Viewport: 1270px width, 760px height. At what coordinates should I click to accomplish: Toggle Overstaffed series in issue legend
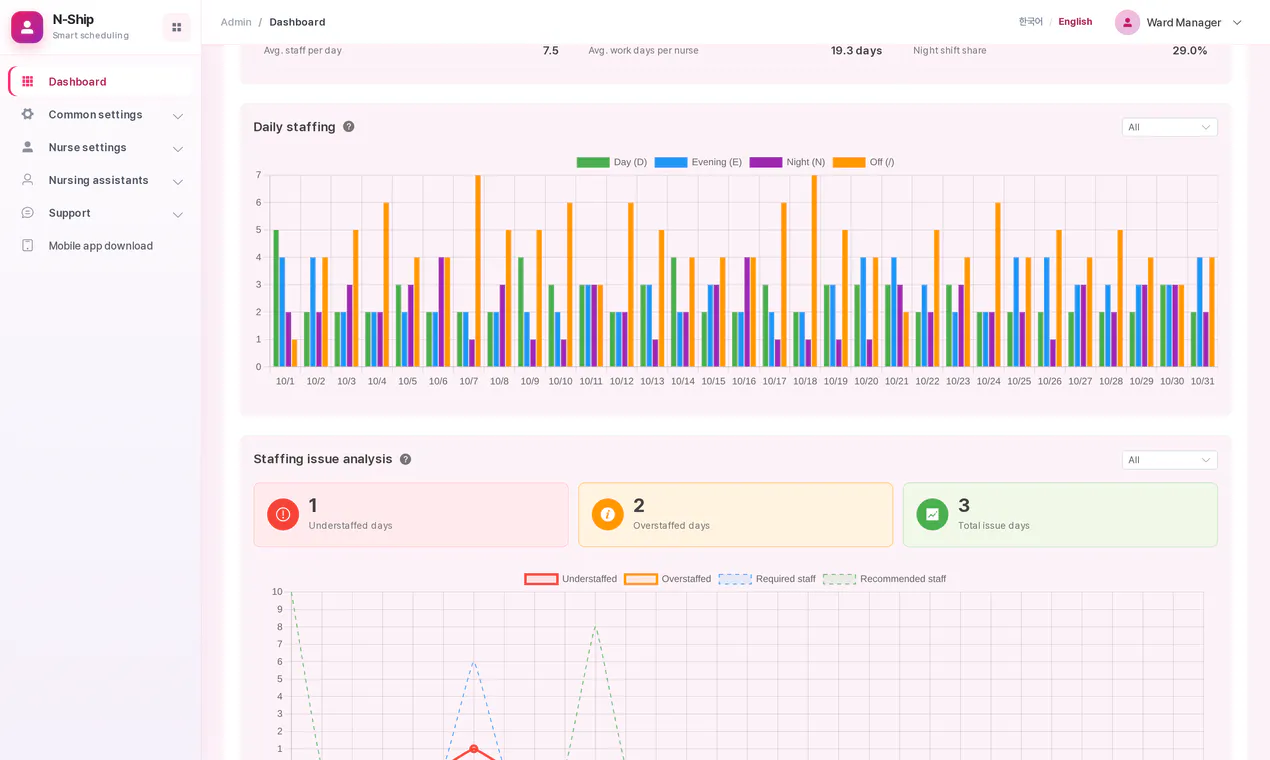[x=667, y=579]
